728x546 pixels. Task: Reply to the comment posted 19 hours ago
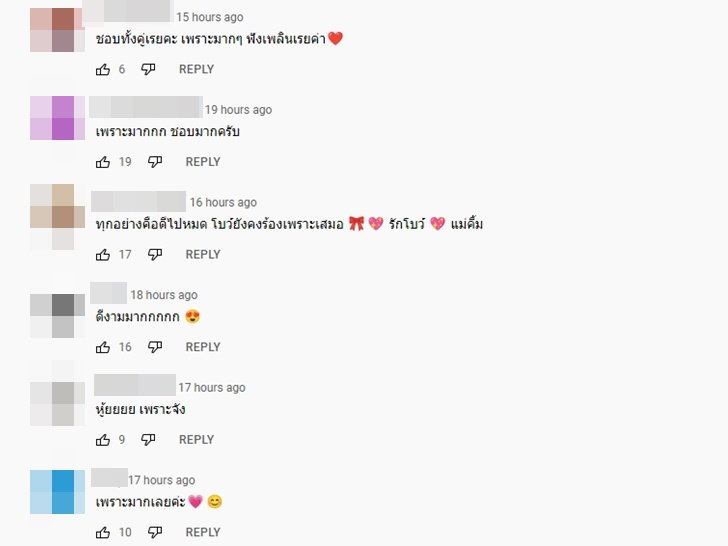coord(203,162)
